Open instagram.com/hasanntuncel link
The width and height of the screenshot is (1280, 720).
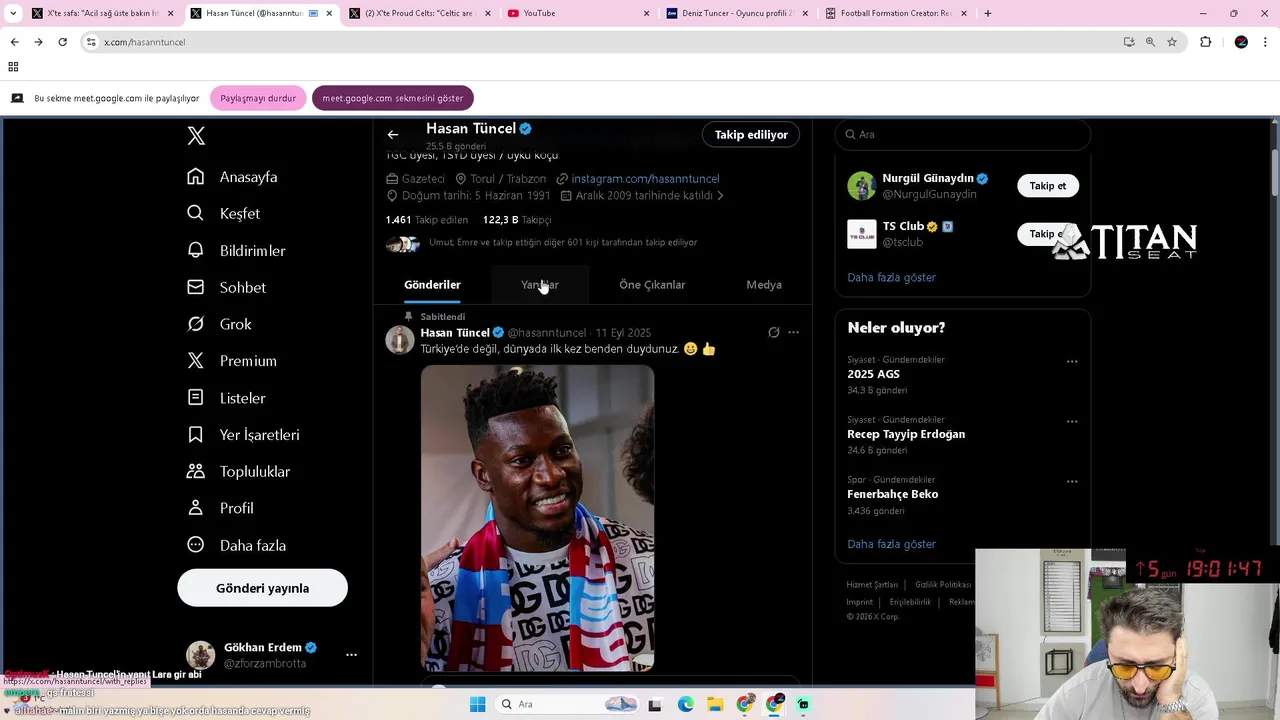pos(645,178)
